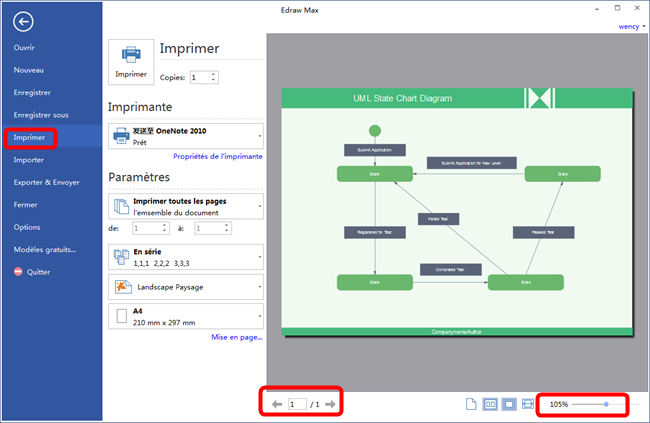Increase copies with the up spinner
The width and height of the screenshot is (650, 423).
[213, 75]
